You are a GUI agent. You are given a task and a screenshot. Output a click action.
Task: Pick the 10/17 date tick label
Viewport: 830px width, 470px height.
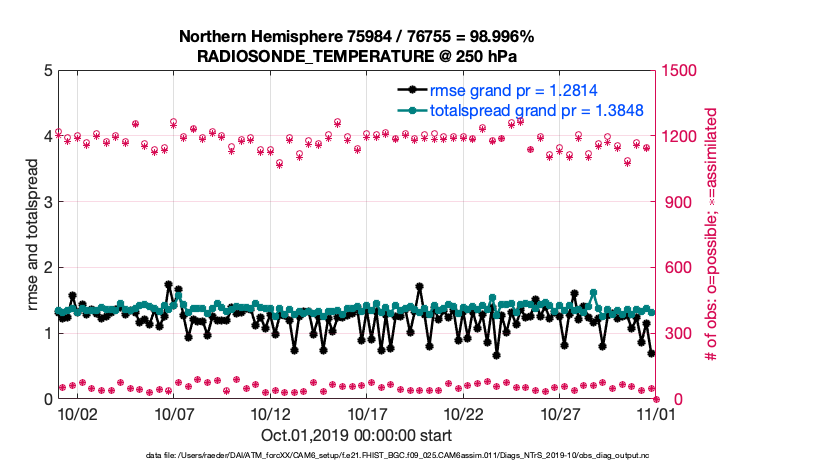[x=367, y=414]
